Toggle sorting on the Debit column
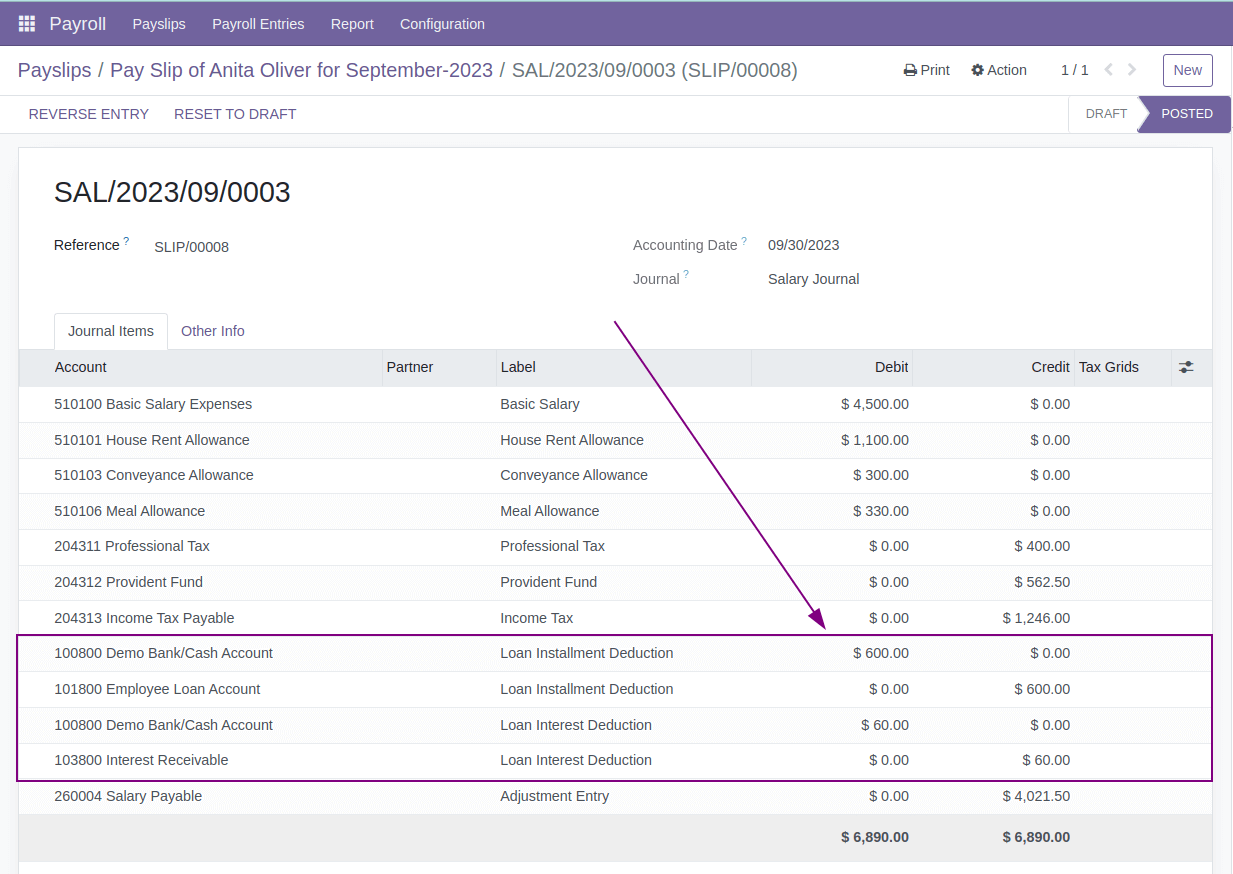1233x874 pixels. pyautogui.click(x=891, y=367)
